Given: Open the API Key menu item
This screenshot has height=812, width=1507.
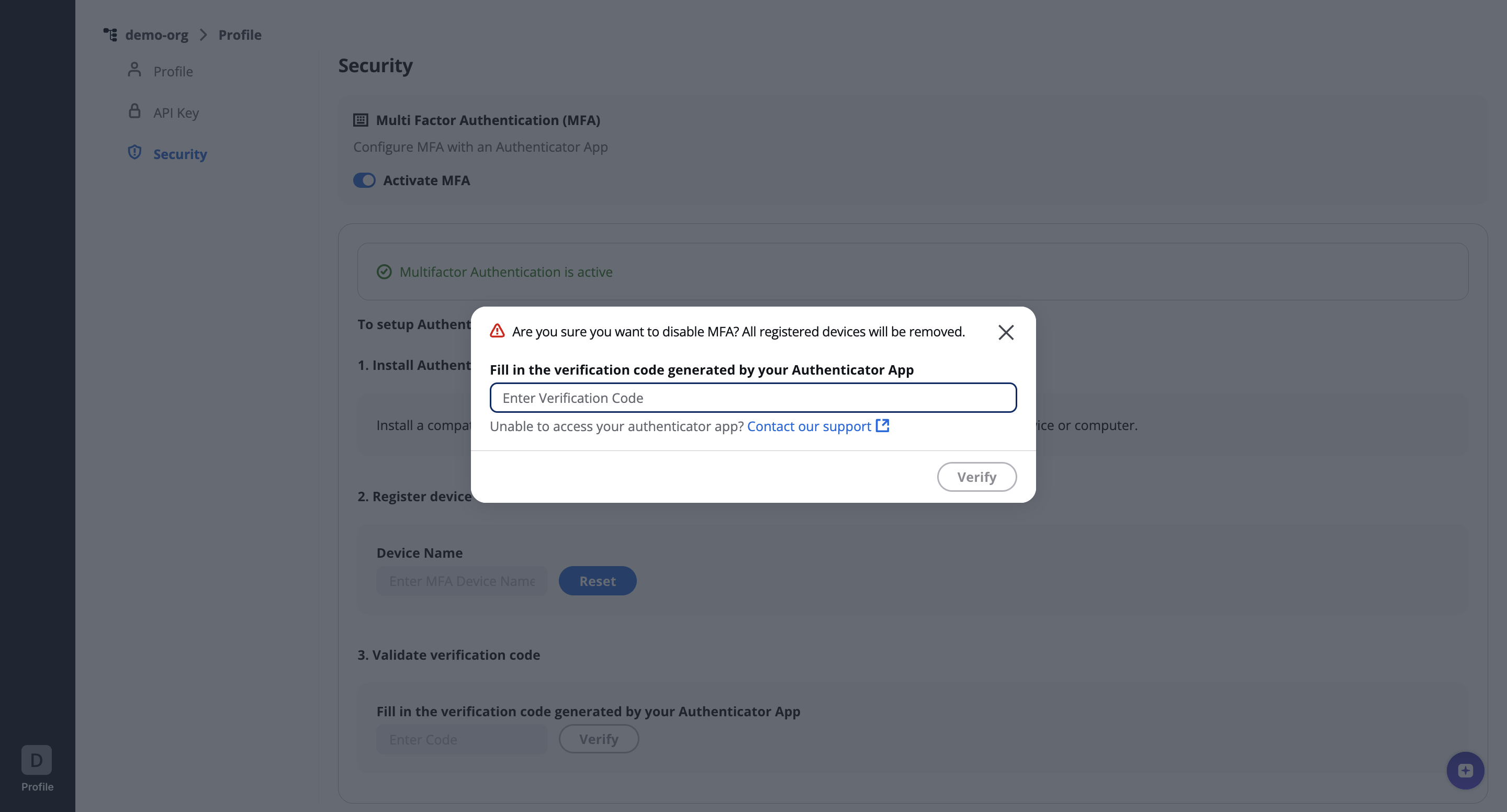Looking at the screenshot, I should (176, 112).
